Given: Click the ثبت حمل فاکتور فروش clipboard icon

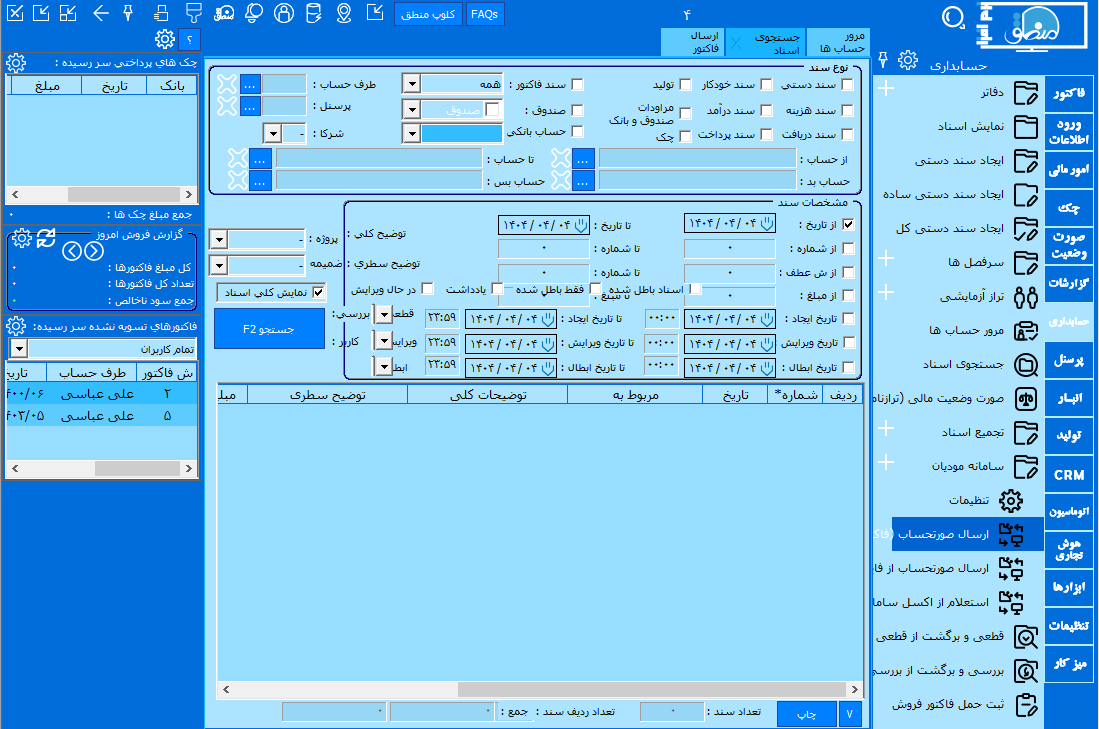Looking at the screenshot, I should pos(1025,704).
